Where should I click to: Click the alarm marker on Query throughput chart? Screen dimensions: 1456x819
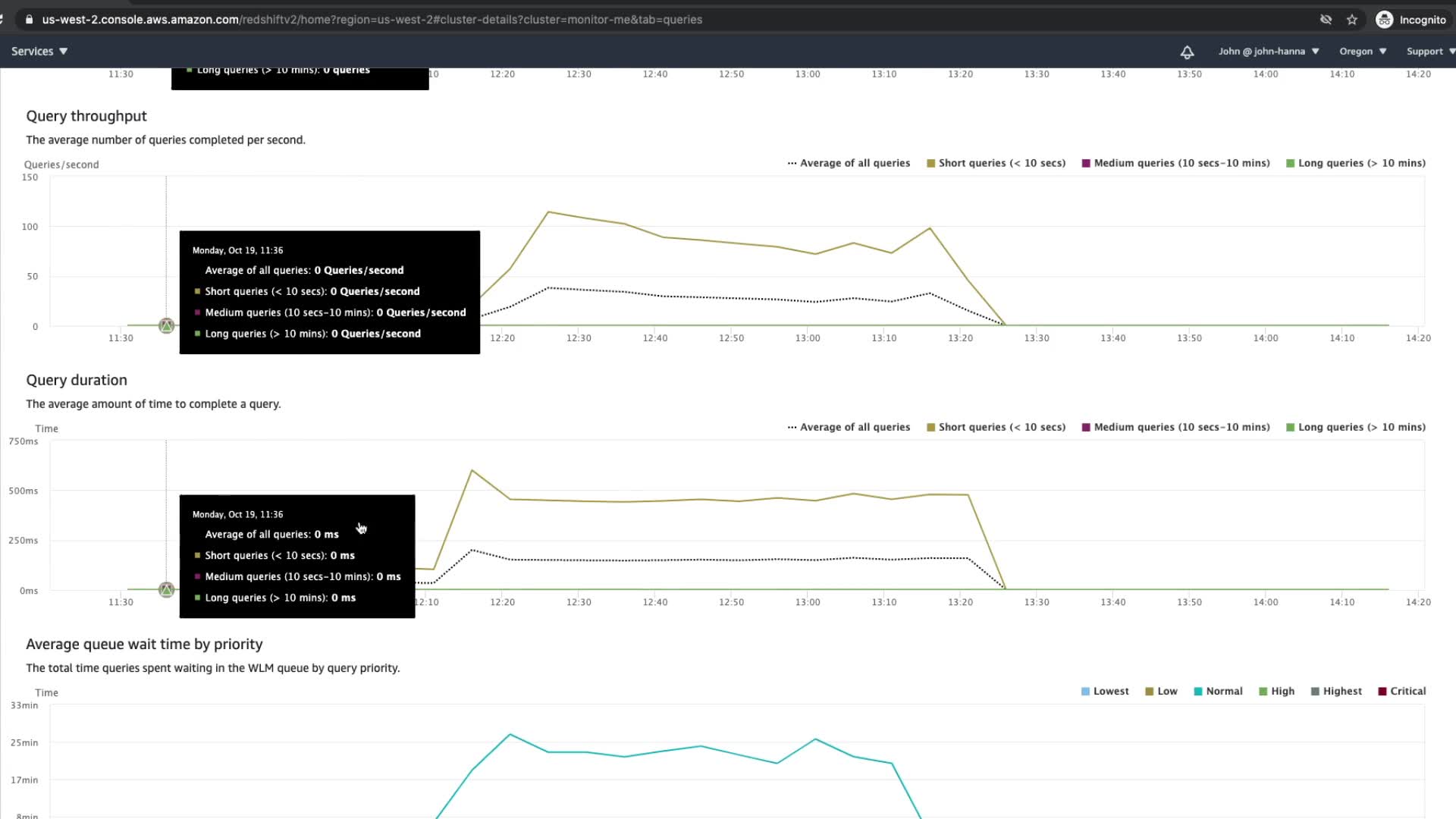[x=166, y=326]
